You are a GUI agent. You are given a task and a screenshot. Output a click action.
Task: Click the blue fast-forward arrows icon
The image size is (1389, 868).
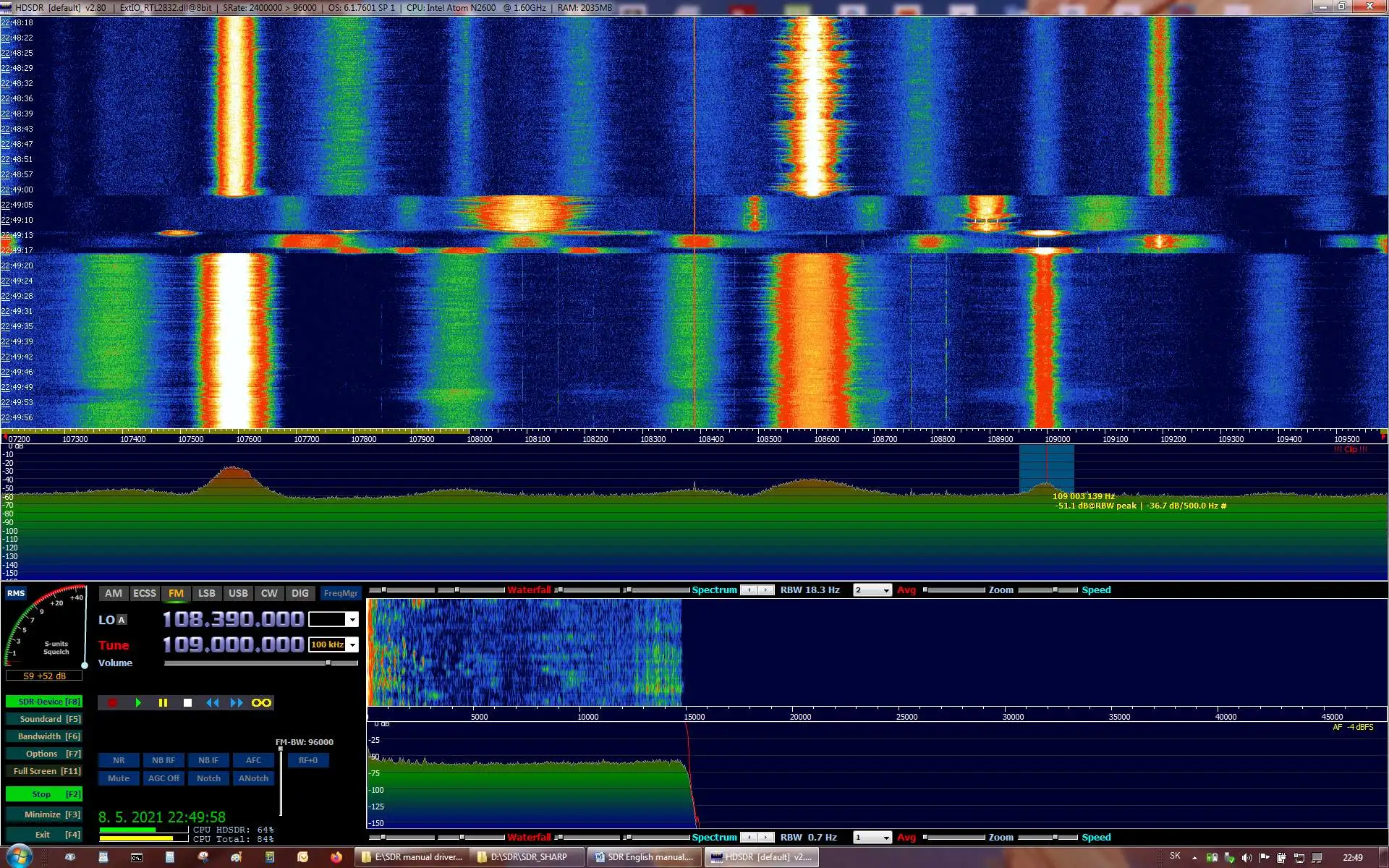point(237,702)
